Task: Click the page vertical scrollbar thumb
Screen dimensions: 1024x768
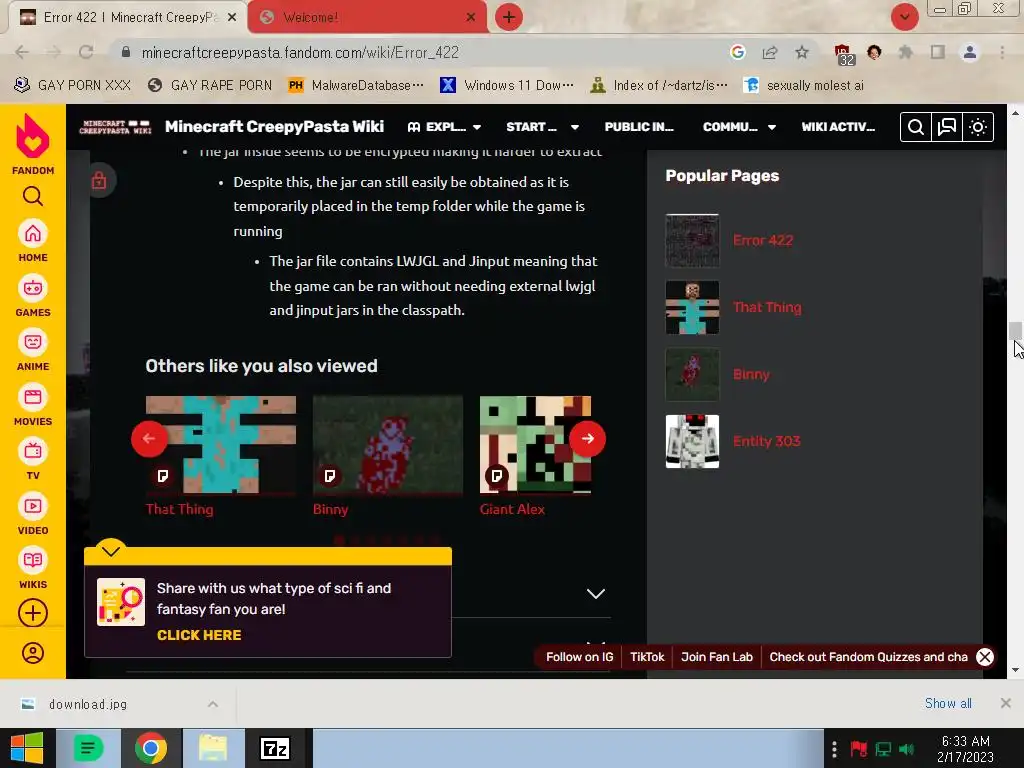Action: pos(1015,330)
